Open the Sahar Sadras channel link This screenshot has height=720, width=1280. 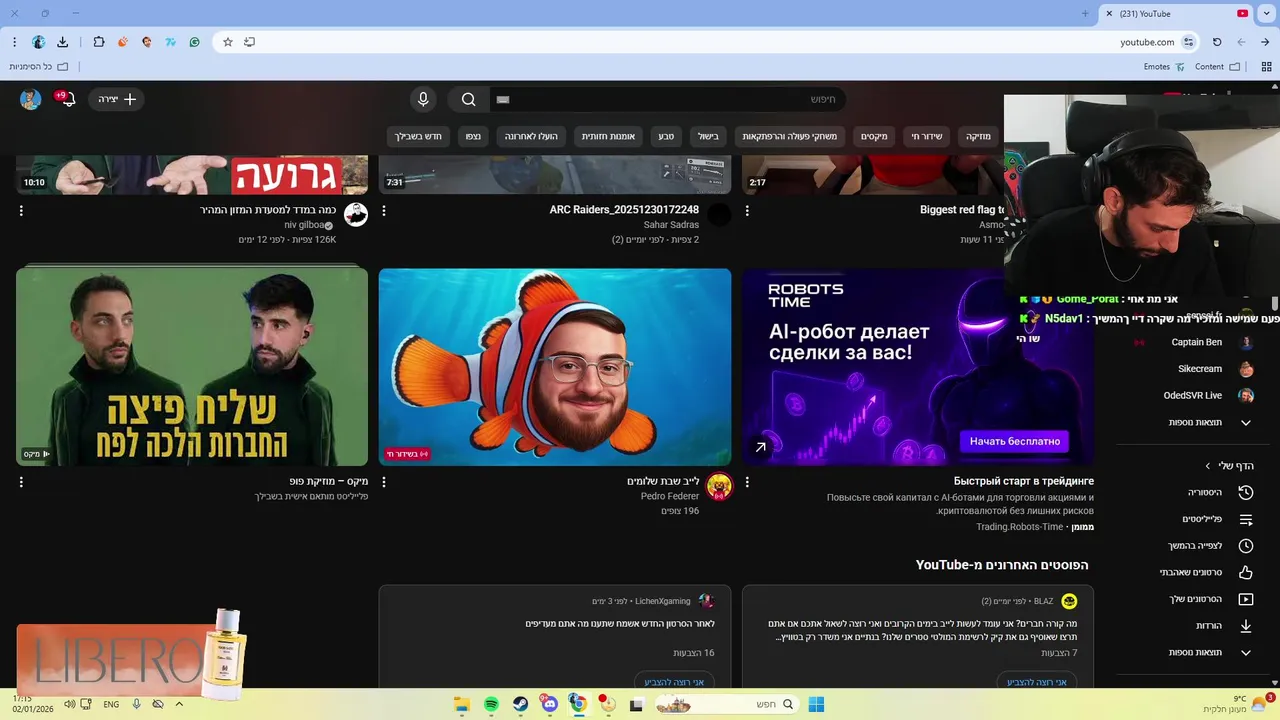tap(671, 225)
